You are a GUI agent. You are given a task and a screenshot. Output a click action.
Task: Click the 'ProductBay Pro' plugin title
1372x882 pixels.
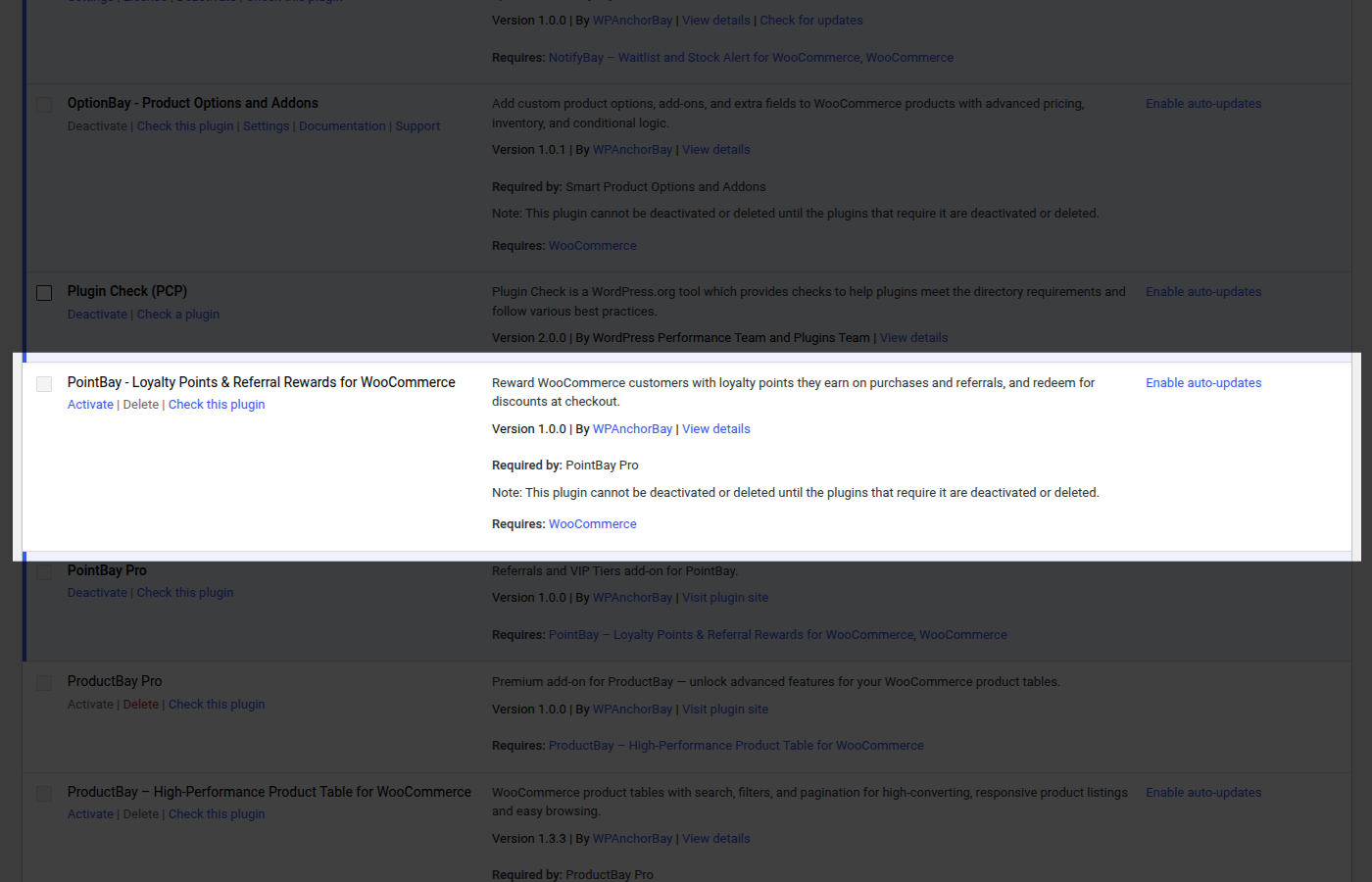click(x=115, y=681)
